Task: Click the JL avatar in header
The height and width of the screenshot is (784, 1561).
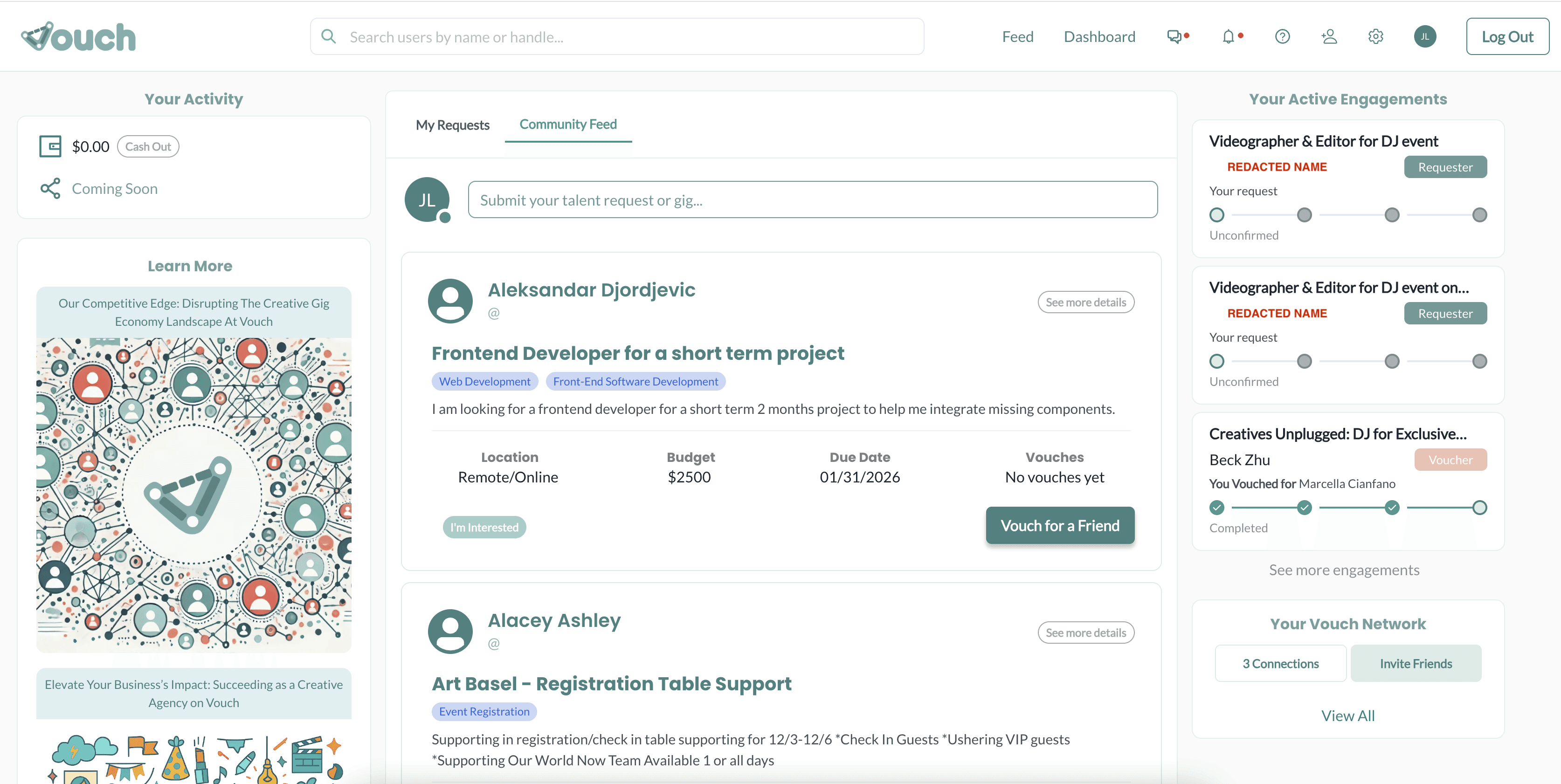Action: (x=1425, y=37)
